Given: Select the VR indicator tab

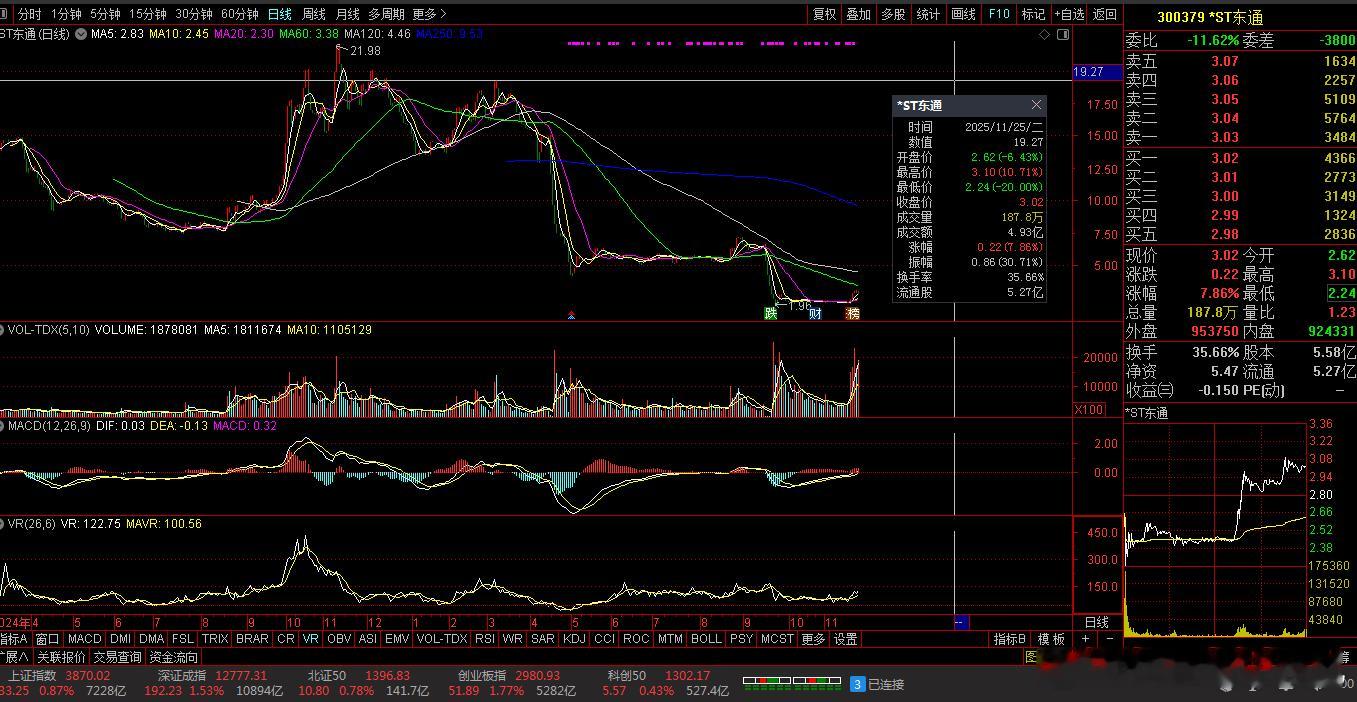Looking at the screenshot, I should click(310, 639).
